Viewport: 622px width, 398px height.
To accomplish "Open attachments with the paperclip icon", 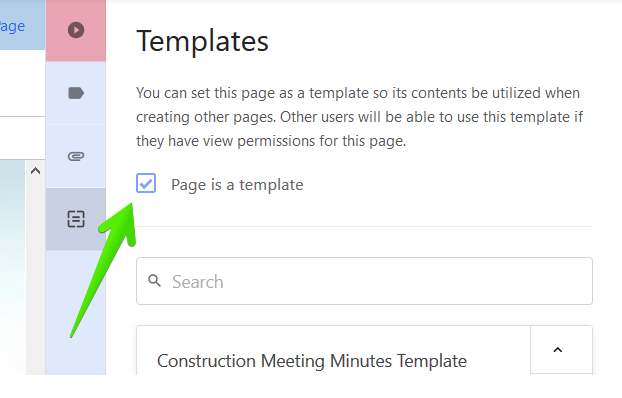I will click(x=76, y=156).
